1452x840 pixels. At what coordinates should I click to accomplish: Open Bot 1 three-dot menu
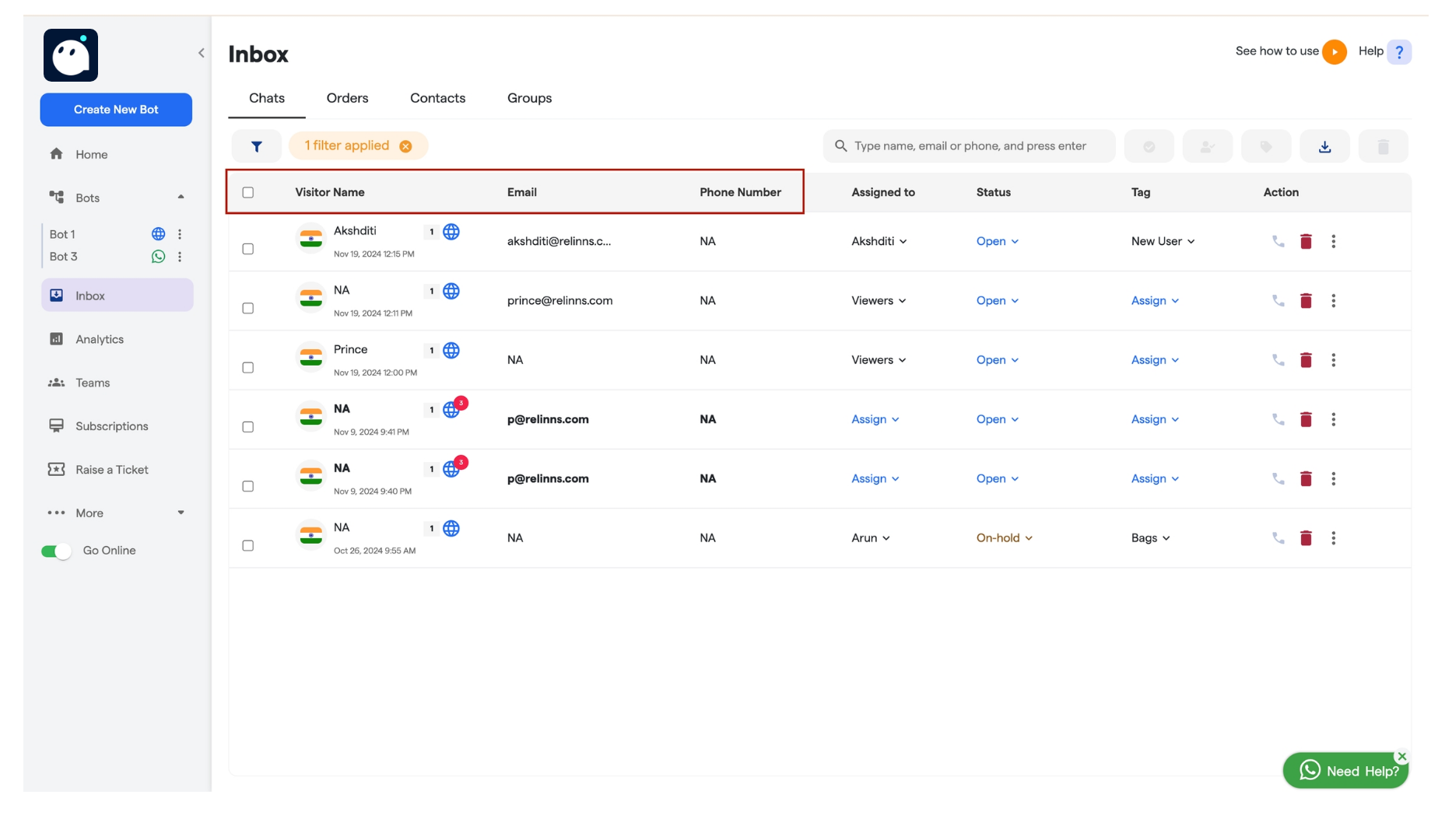(180, 234)
